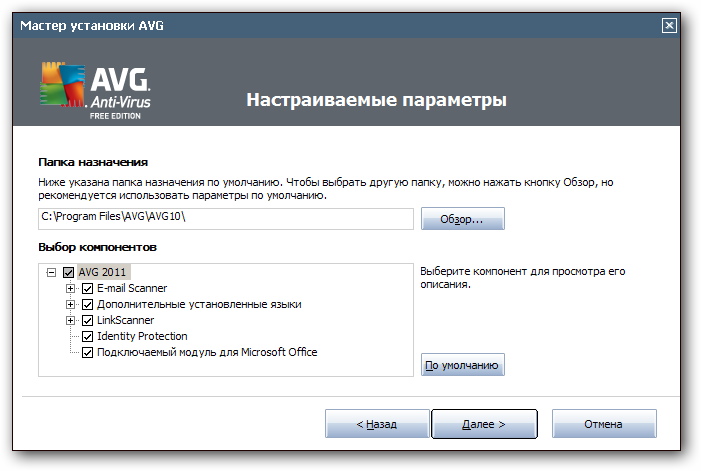Toggle Identity Protection checkbox

coord(88,336)
